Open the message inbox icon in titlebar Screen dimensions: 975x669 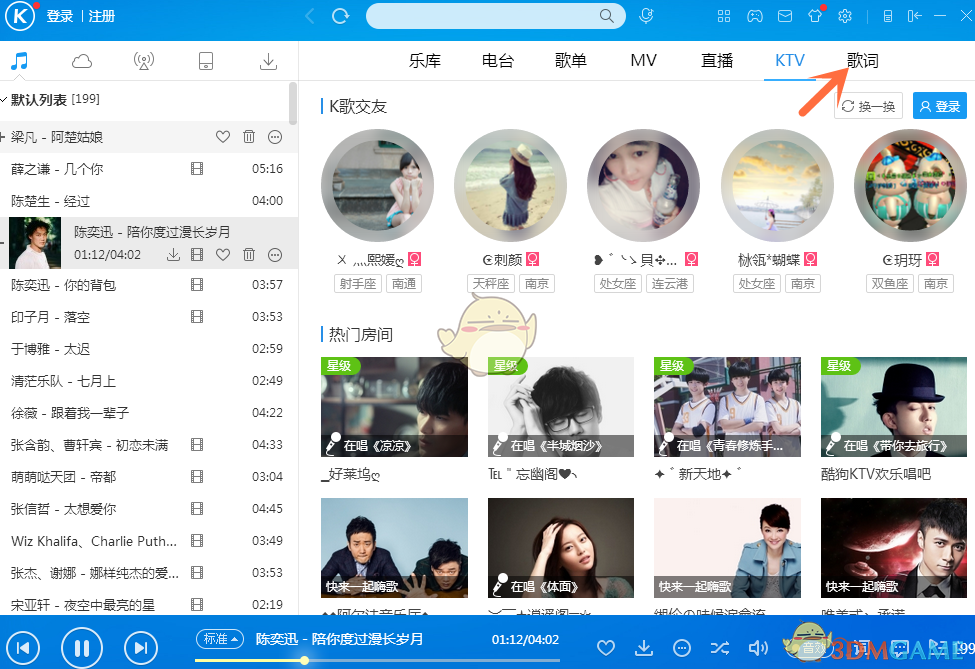coord(784,15)
